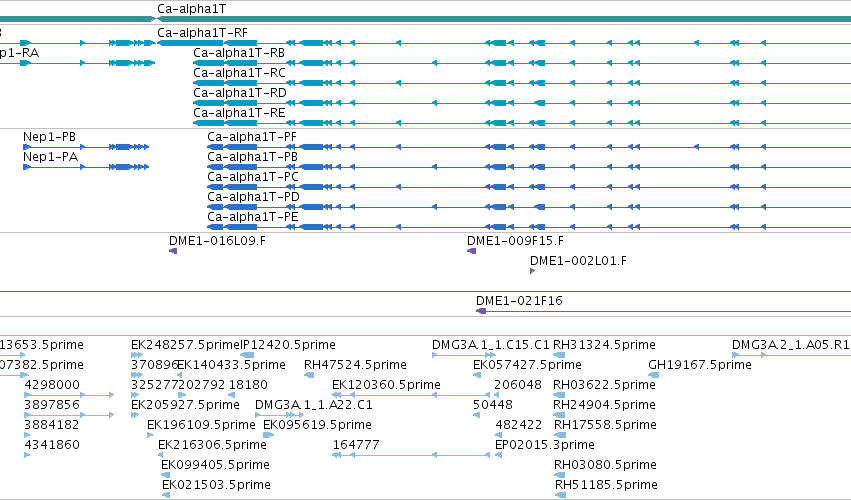Click blue feature glyph under RH51185.5prime

pos(561,495)
